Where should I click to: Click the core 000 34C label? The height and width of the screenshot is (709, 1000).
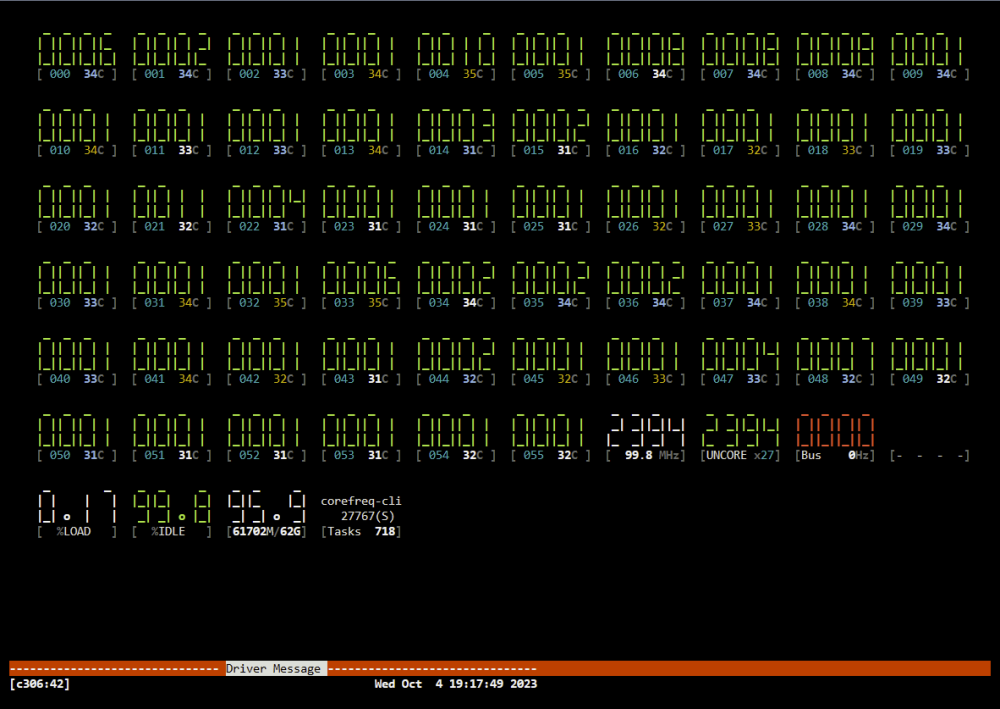[x=77, y=74]
